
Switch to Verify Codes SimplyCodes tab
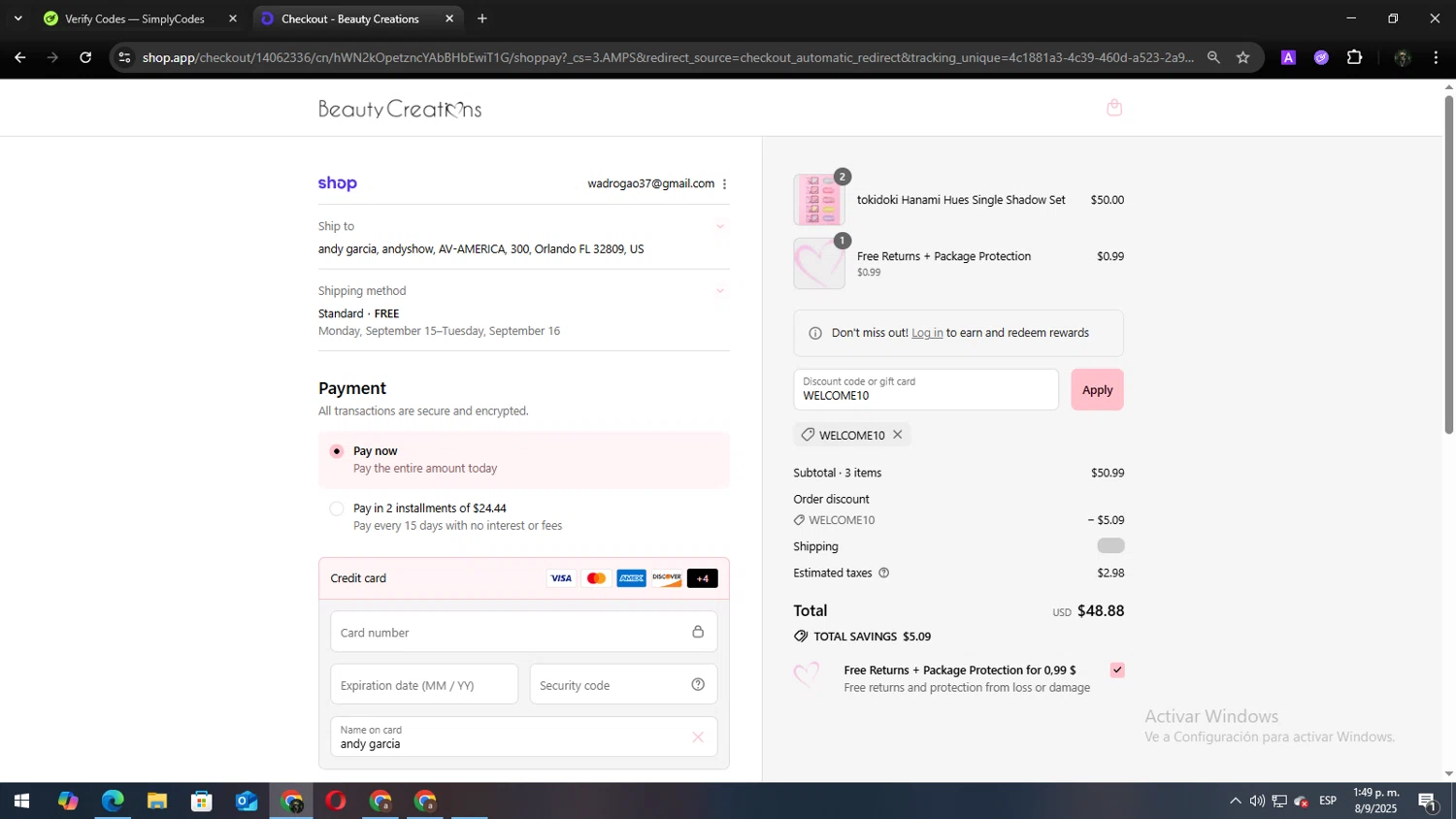(x=134, y=18)
